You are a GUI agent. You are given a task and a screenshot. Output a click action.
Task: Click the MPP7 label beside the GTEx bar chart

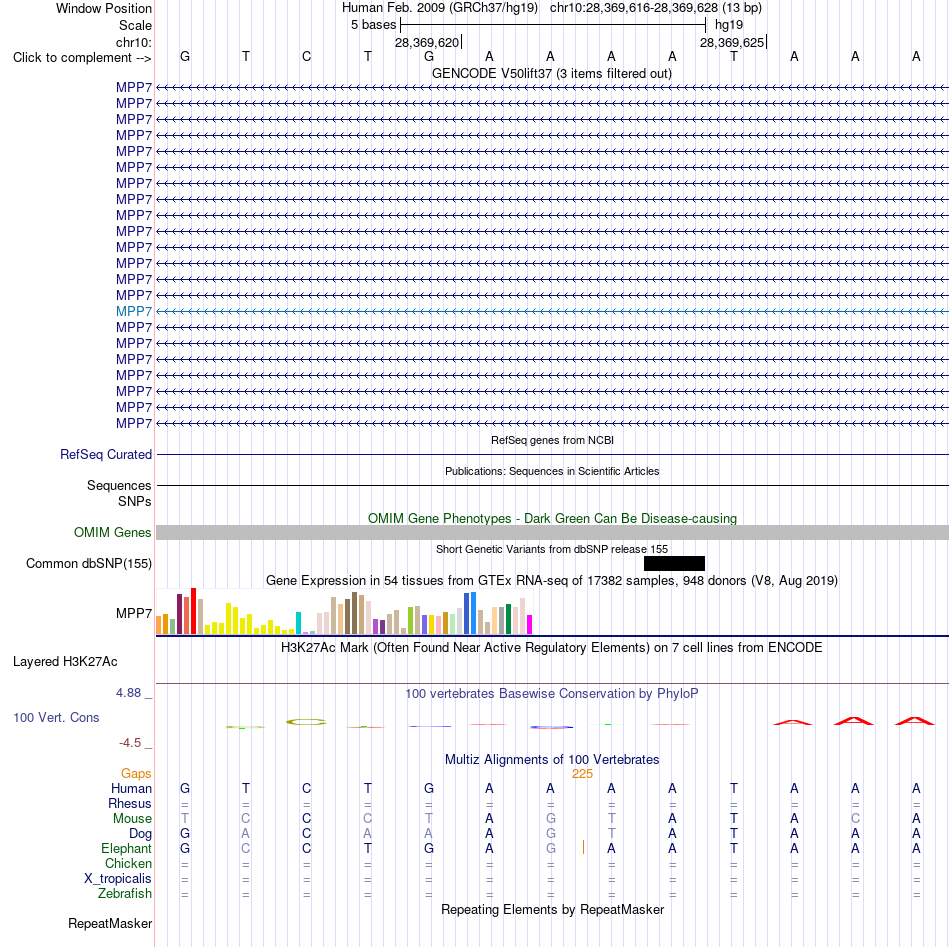click(134, 613)
